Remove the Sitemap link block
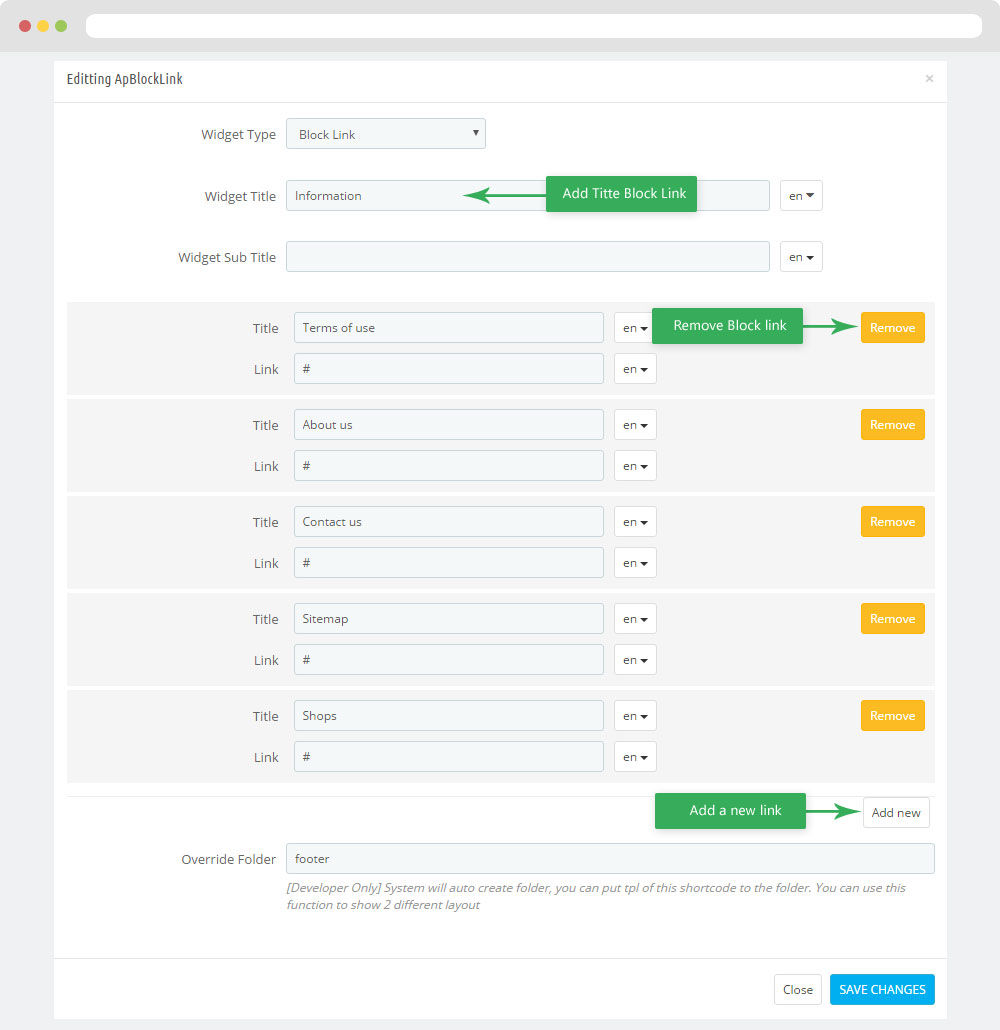Screen dimensions: 1000x1030 pyautogui.click(x=892, y=619)
